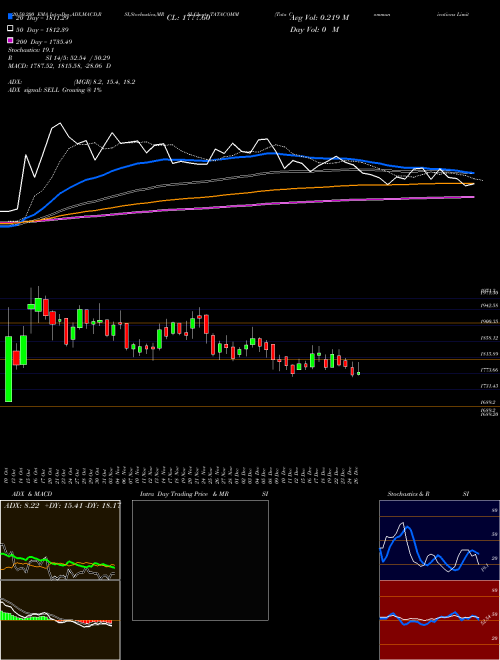Screen dimensions: 500x660
Task: Click the 32.54 value label in RSI chart
Action: pyautogui.click(x=485, y=620)
